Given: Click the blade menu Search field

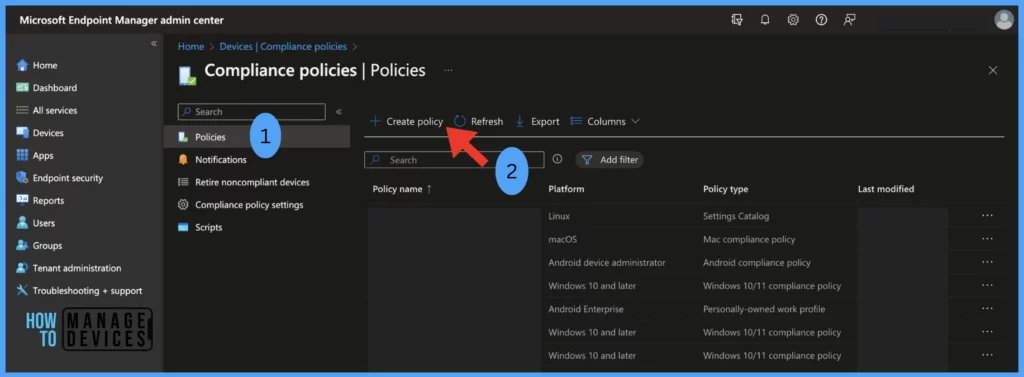Looking at the screenshot, I should [251, 112].
